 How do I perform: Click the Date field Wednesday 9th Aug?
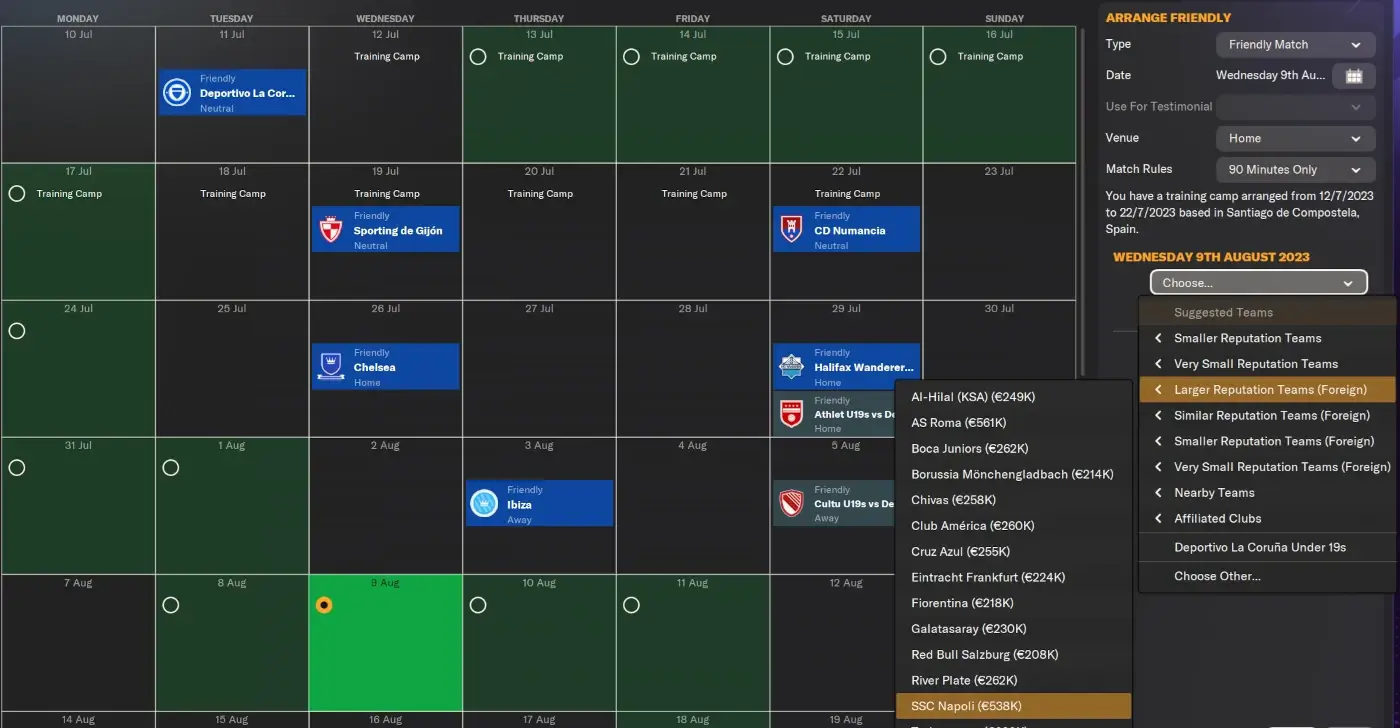pos(1270,76)
